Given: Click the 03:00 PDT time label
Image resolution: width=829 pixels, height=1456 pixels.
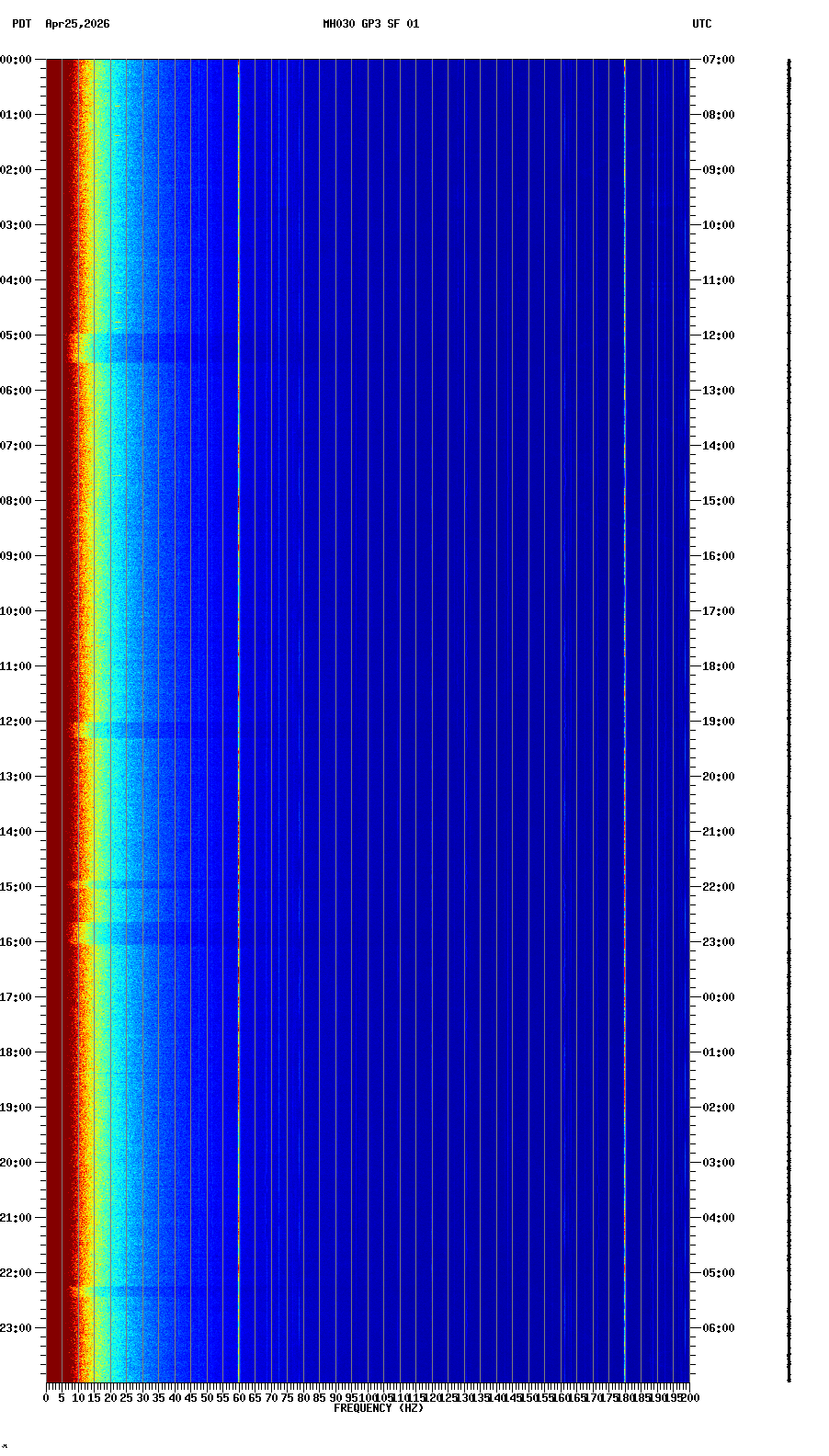Looking at the screenshot, I should click(x=16, y=225).
